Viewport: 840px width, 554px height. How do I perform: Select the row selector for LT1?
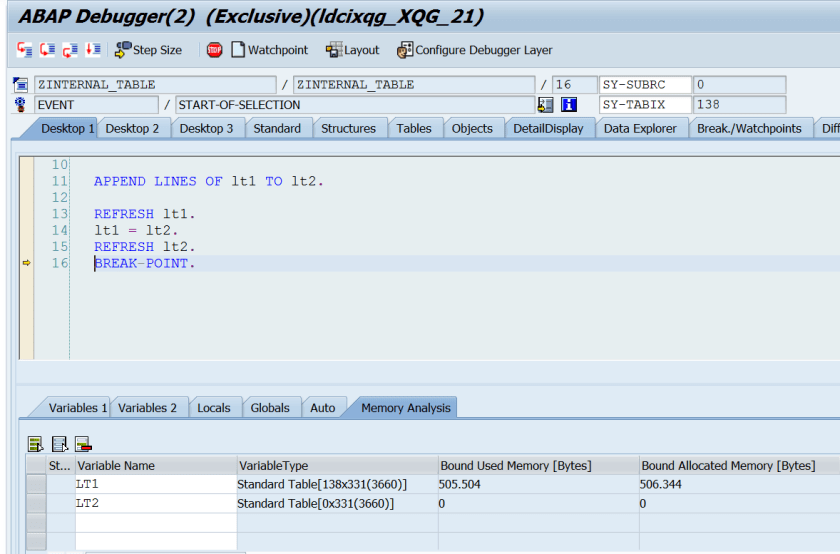tap(36, 484)
